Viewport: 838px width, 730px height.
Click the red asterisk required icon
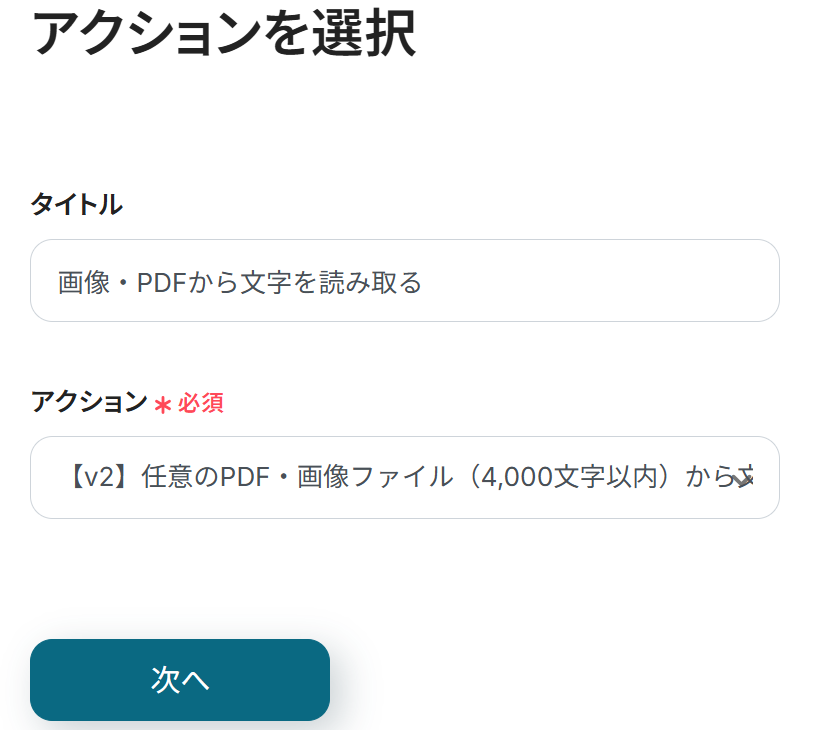pyautogui.click(x=163, y=405)
